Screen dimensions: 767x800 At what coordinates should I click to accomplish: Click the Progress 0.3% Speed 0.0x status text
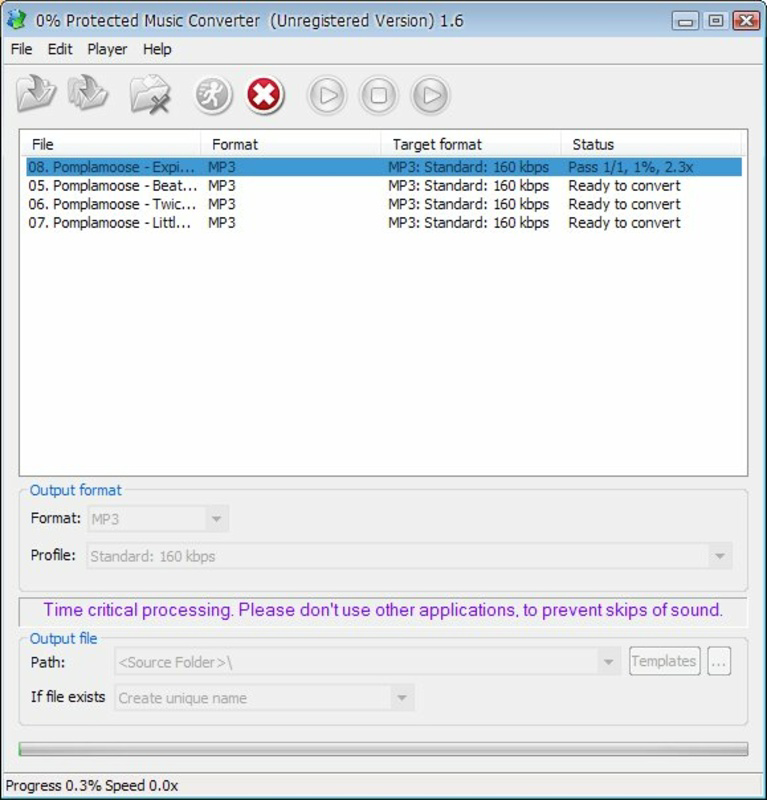coord(92,786)
